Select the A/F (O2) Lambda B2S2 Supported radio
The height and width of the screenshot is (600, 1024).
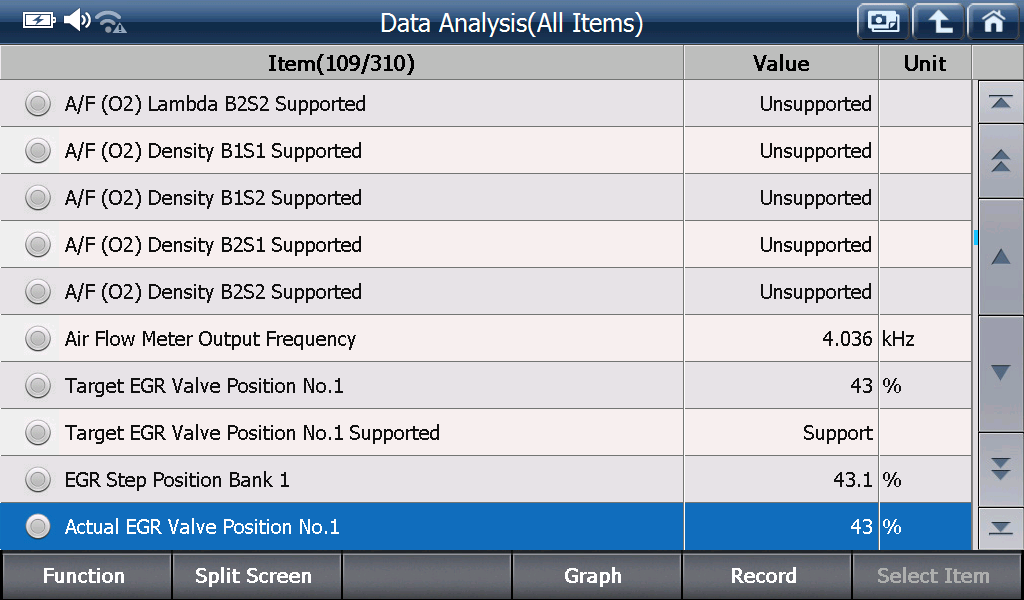pos(38,103)
